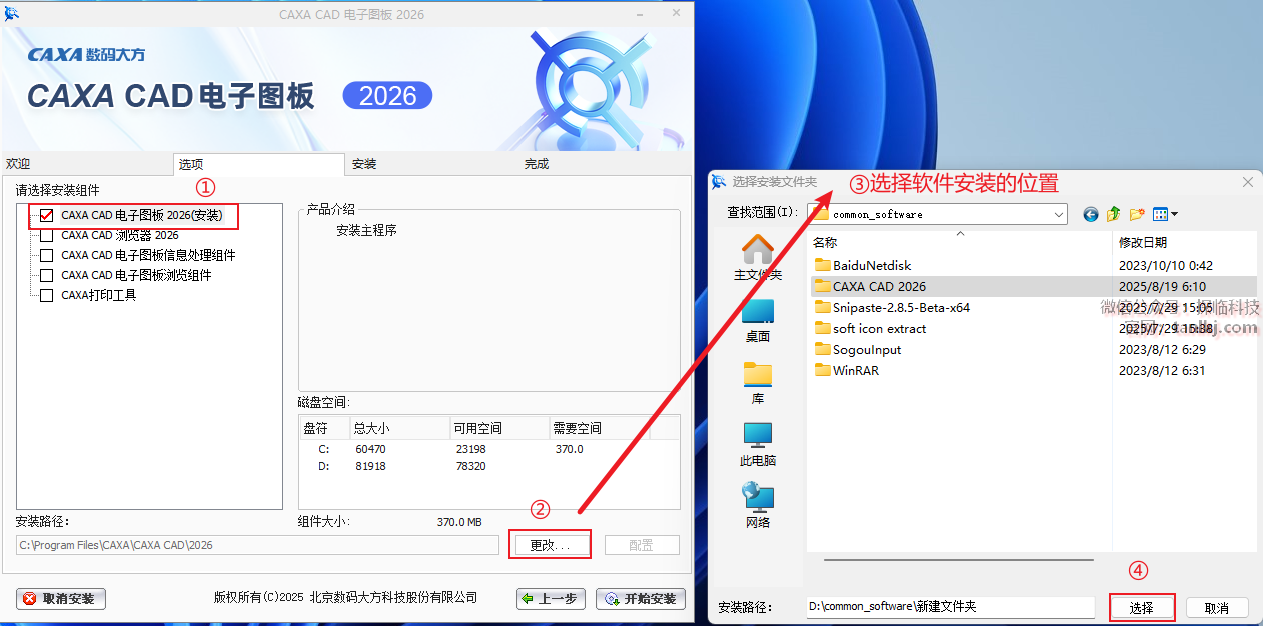Check the CAXA CAD 浏览器 2026 checkbox
The height and width of the screenshot is (626, 1263).
(x=46, y=235)
